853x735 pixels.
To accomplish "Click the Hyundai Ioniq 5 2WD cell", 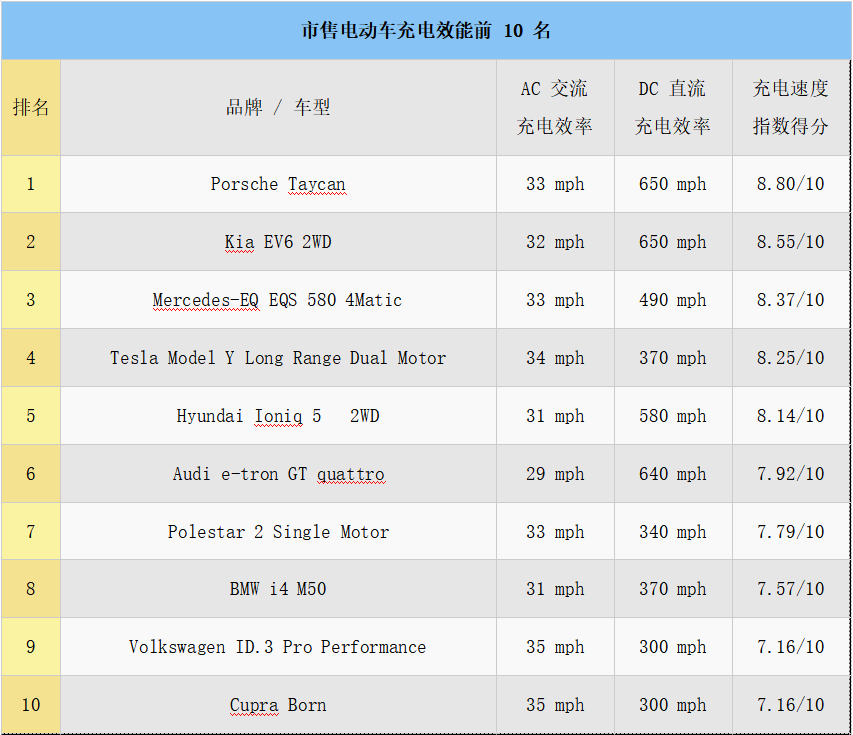I will 278,416.
